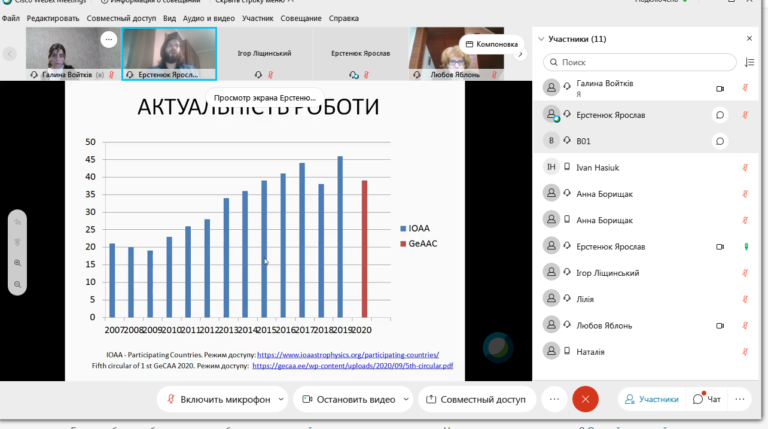Viewport: 768px width, 429px height.
Task: Click zoom out icon on shared screen
Action: [x=18, y=285]
